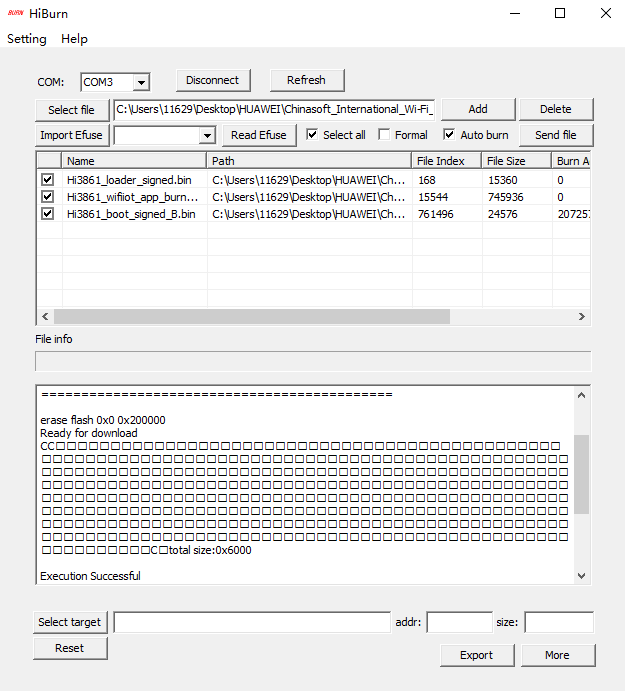Image resolution: width=625 pixels, height=691 pixels.
Task: Click the Reset button
Action: pyautogui.click(x=70, y=648)
